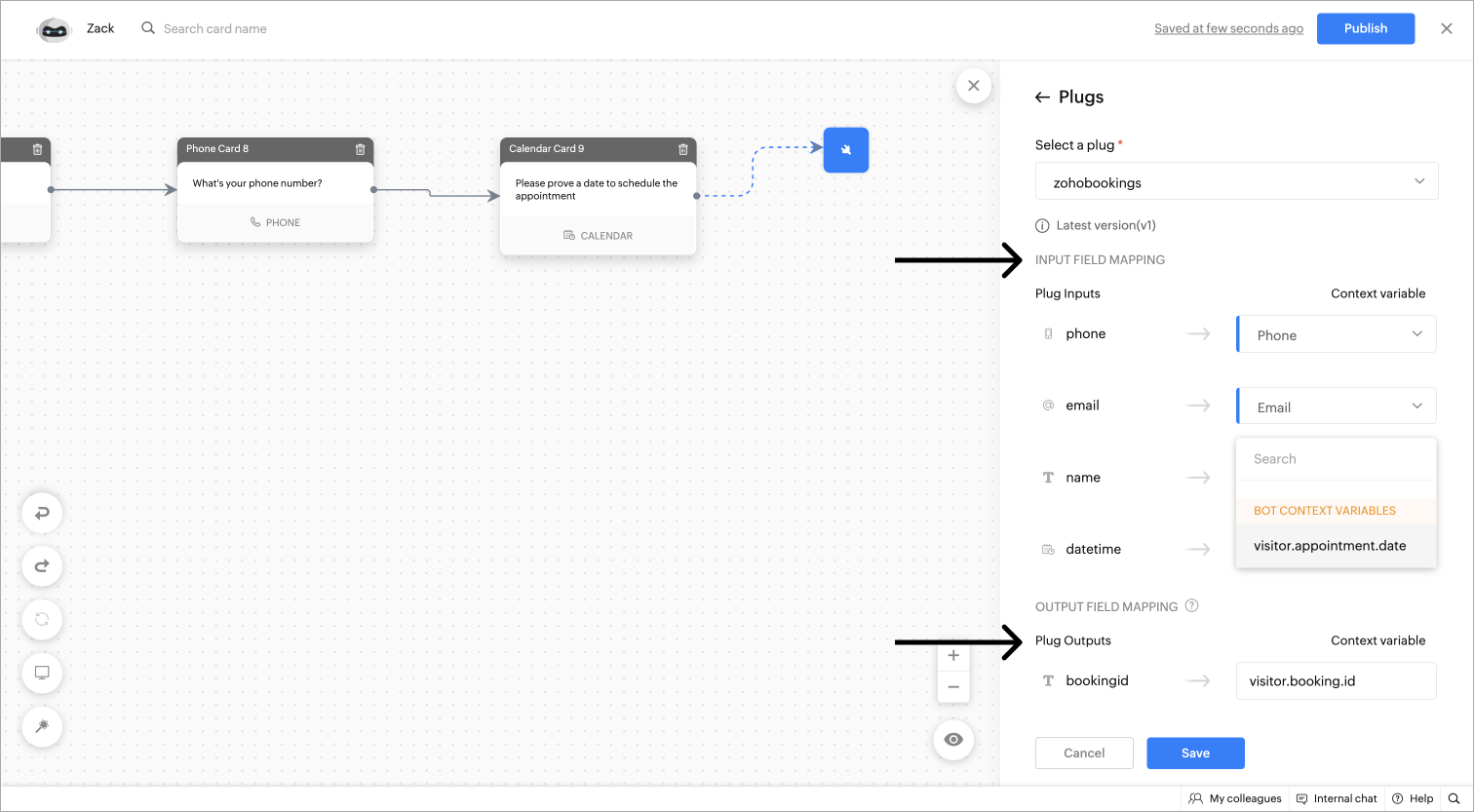Delete Phone Card 8 with trash icon
The height and width of the screenshot is (812, 1474).
(x=360, y=149)
